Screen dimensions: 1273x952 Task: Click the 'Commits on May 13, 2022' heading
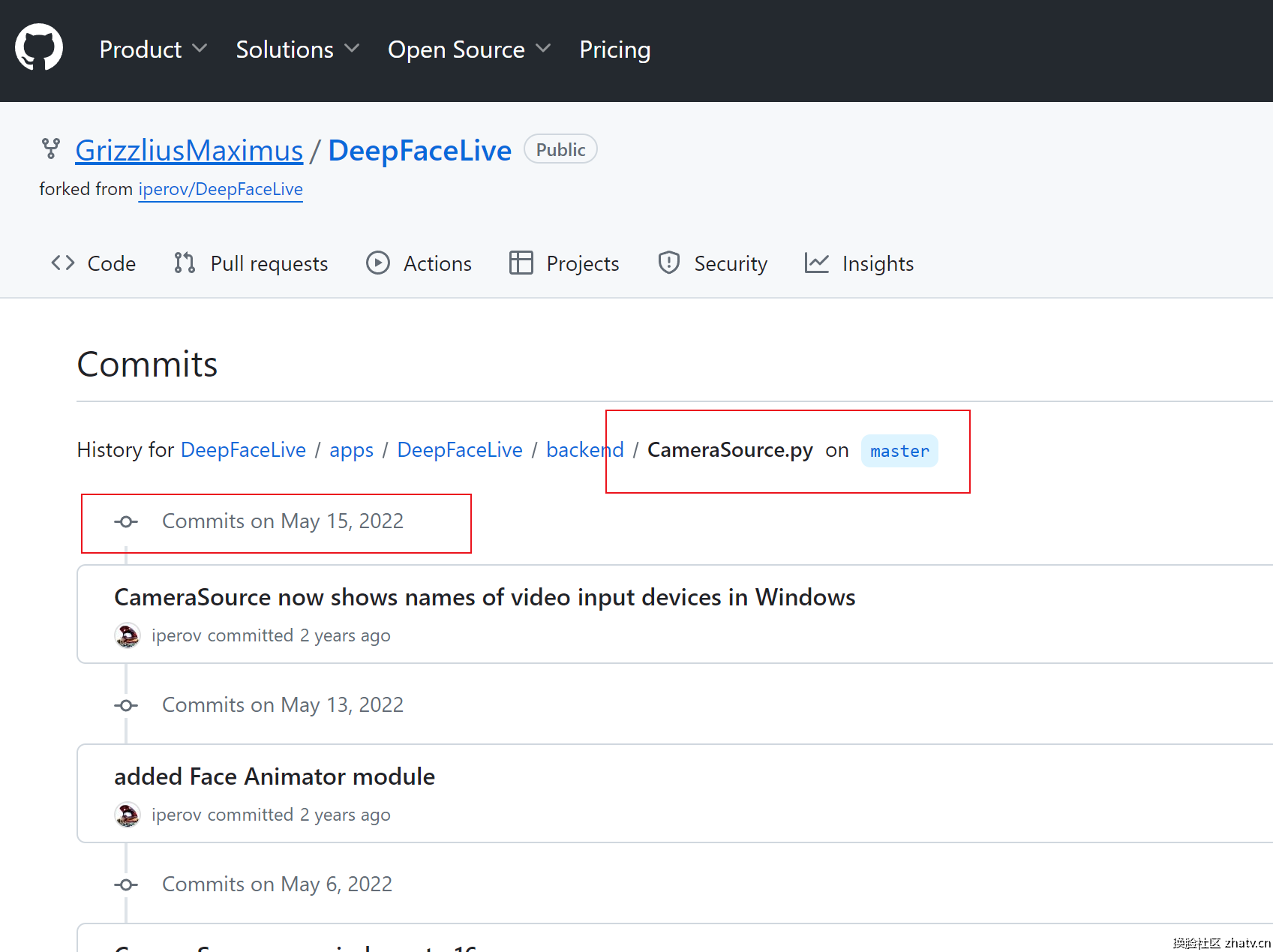[x=283, y=704]
